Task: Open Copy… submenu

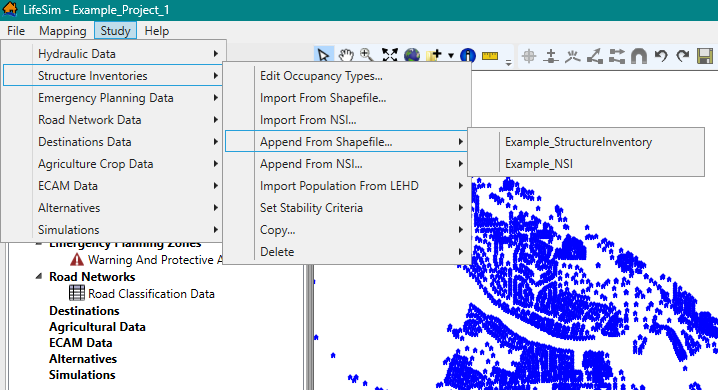Action: click(347, 229)
